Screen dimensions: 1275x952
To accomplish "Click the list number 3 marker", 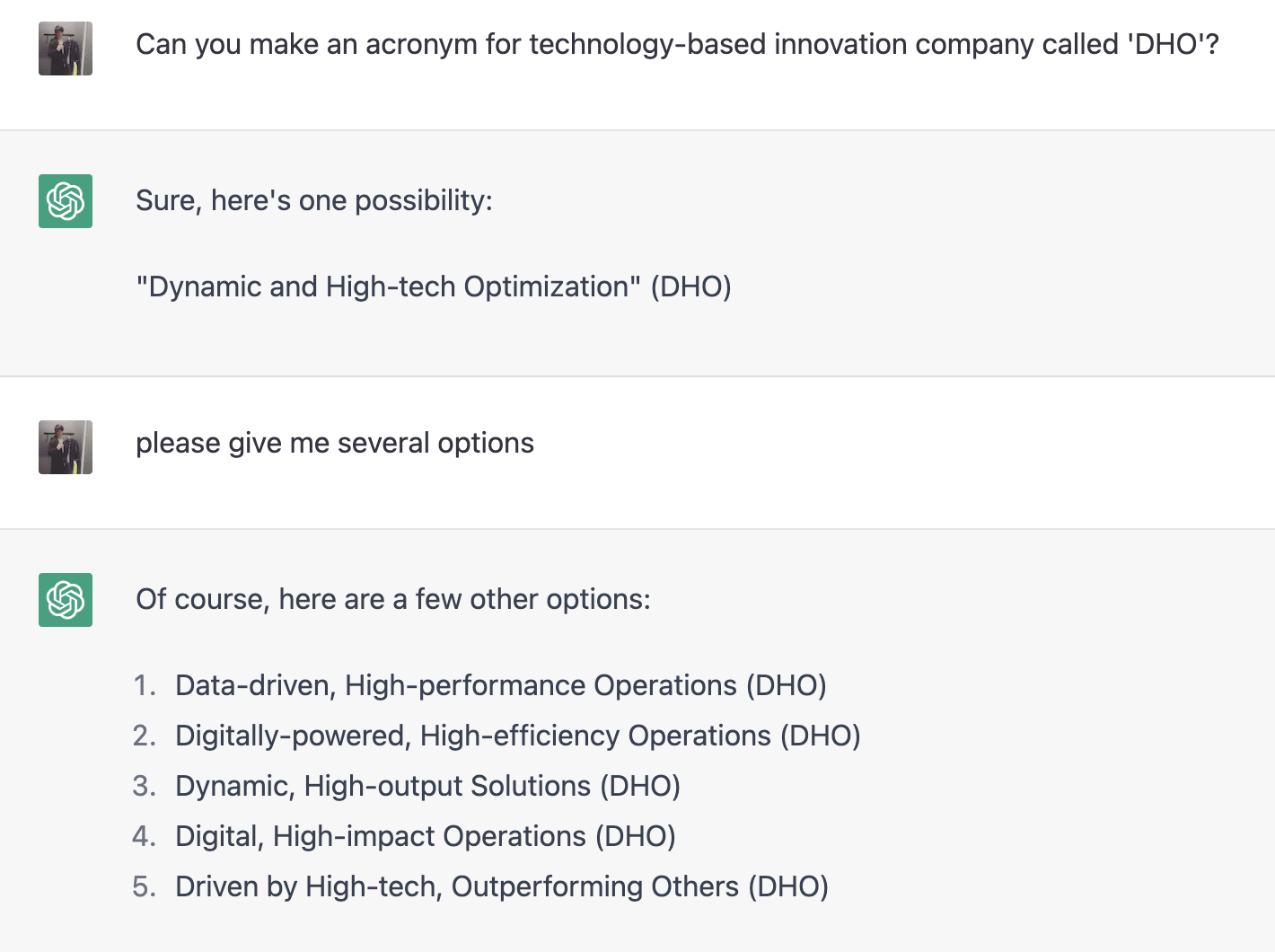I will click(x=145, y=786).
